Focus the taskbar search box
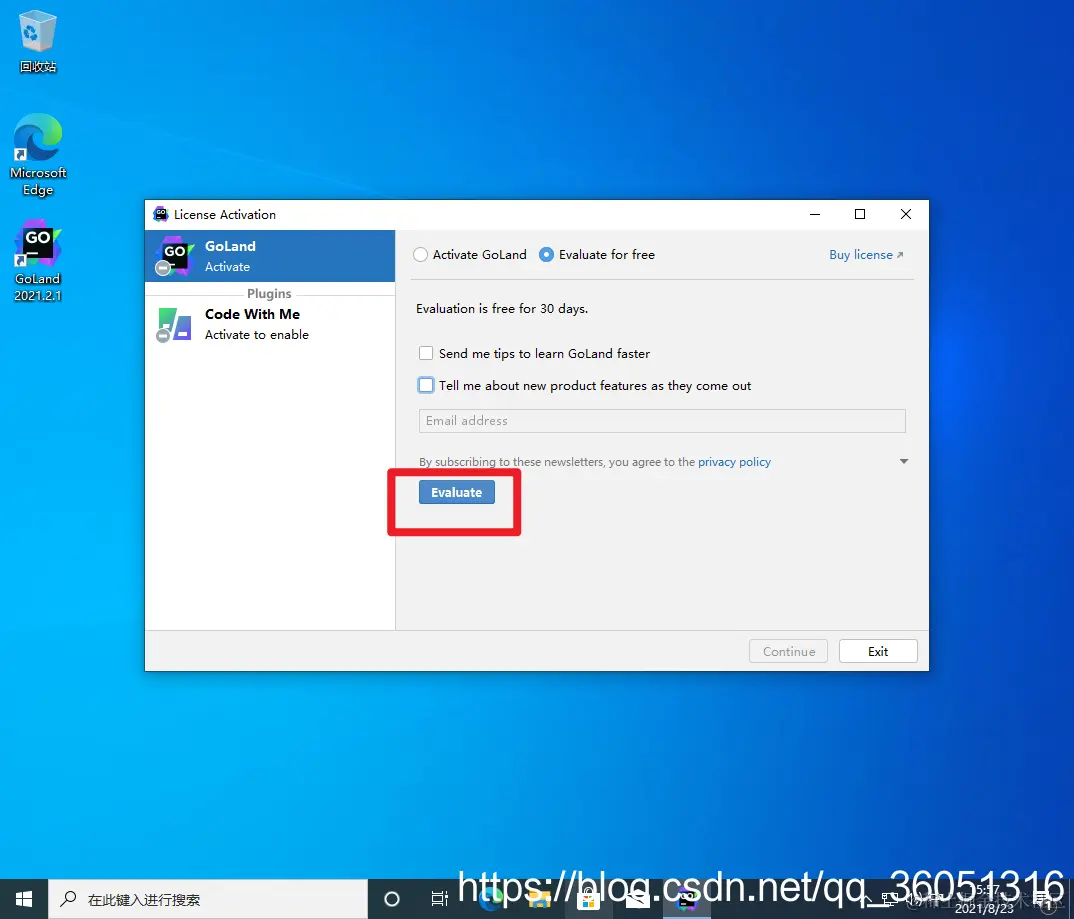The width and height of the screenshot is (1074, 919). point(208,899)
